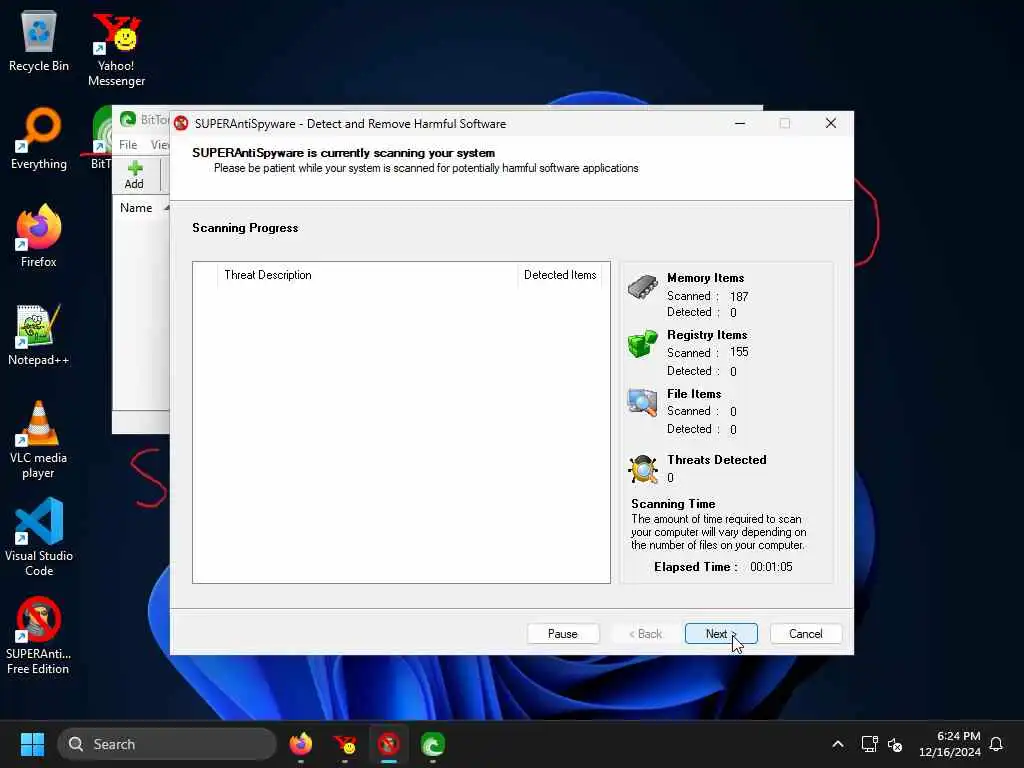Click the Name column header in BitTorrent
The width and height of the screenshot is (1024, 768).
(x=136, y=208)
